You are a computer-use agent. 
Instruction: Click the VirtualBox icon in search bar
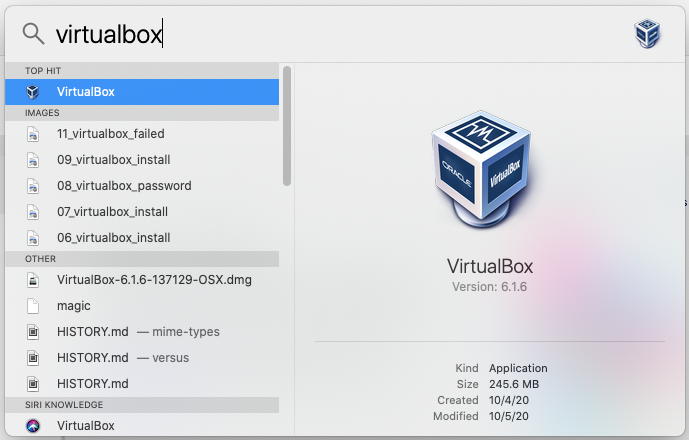pyautogui.click(x=648, y=34)
